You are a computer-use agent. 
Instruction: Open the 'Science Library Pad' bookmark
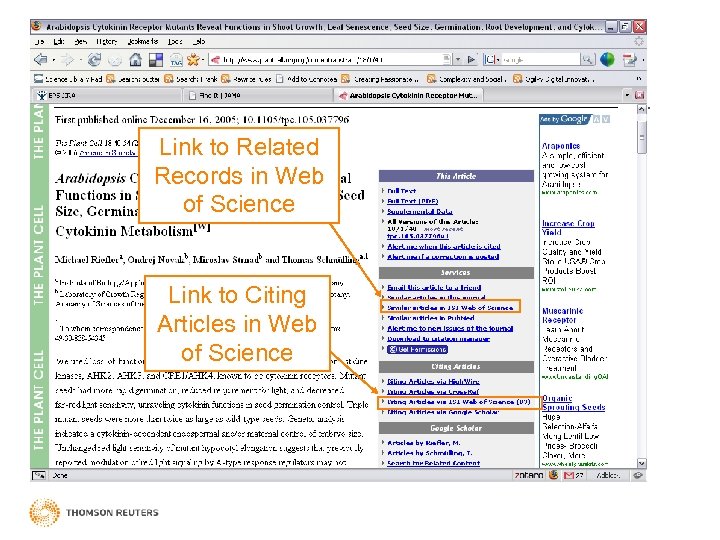pyautogui.click(x=68, y=79)
